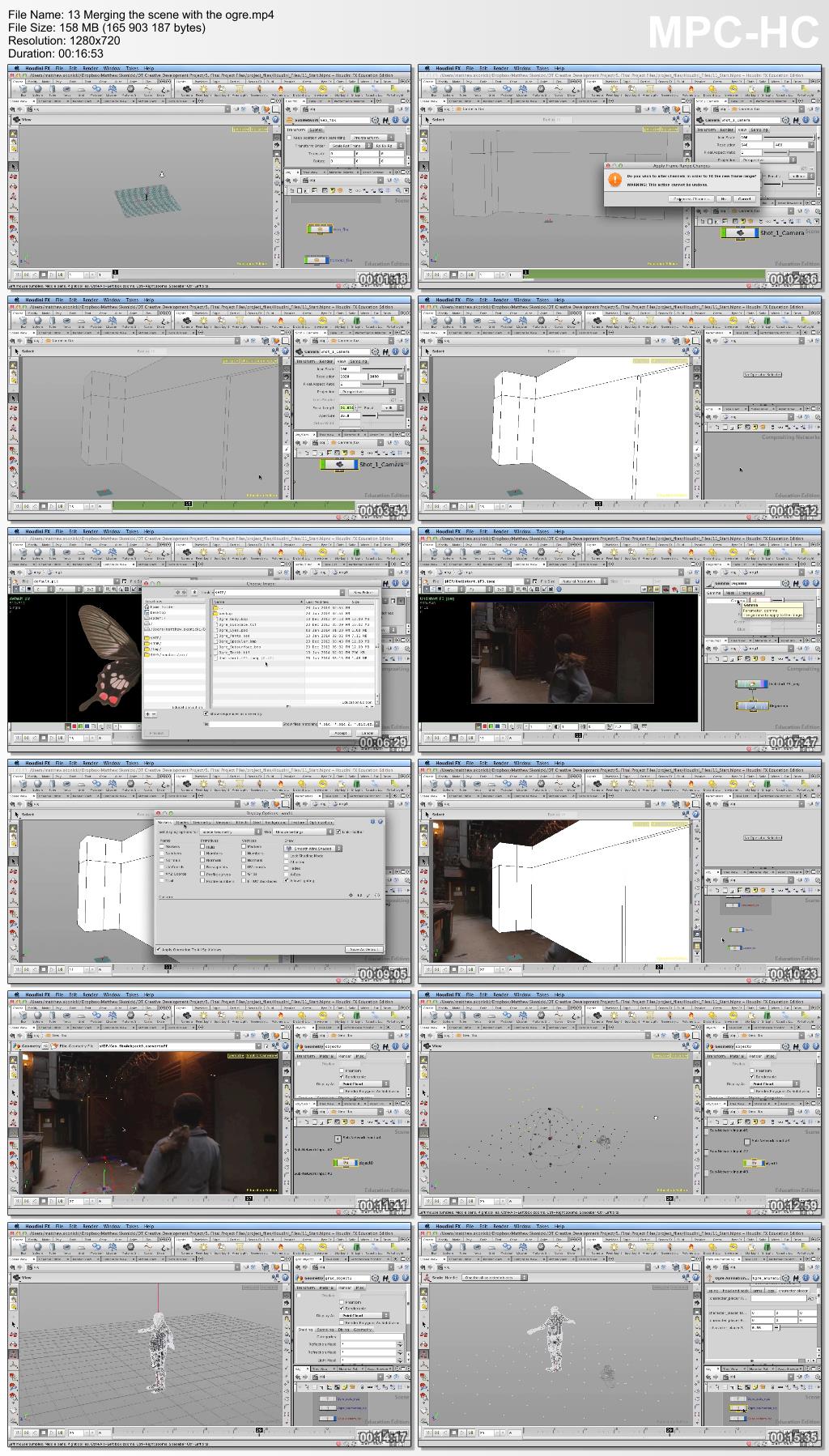
Task: Open the frame thumbnail stamped 00:01:18
Action: coord(210,177)
